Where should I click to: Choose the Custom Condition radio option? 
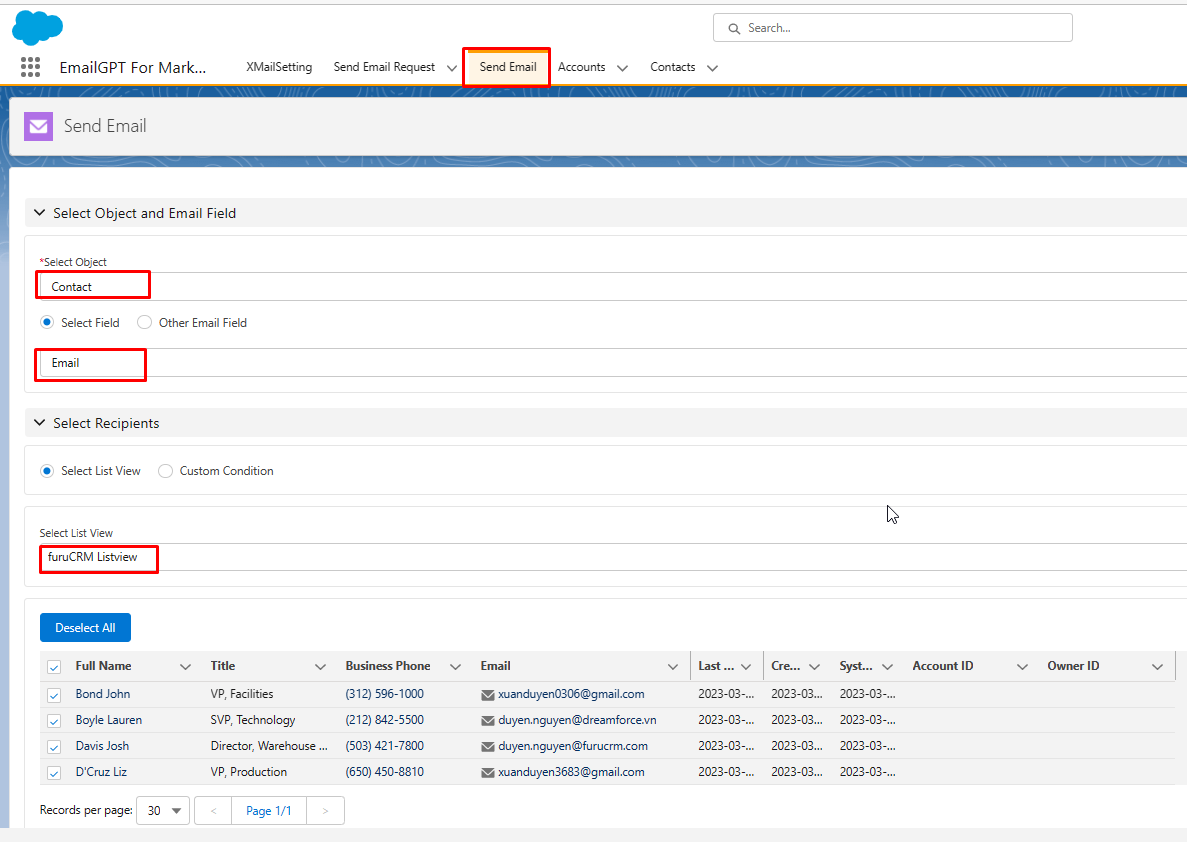coord(165,471)
